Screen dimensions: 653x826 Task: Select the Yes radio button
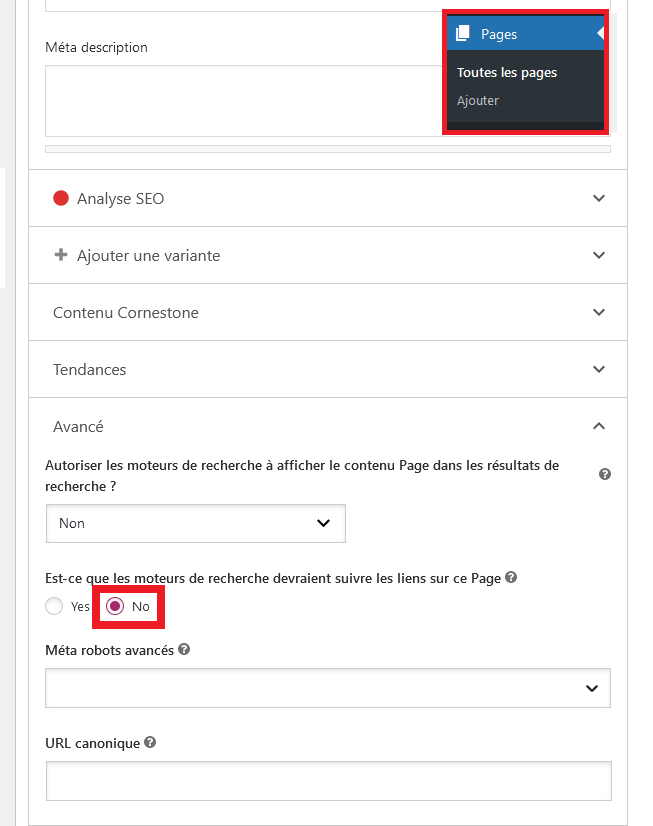[52, 605]
